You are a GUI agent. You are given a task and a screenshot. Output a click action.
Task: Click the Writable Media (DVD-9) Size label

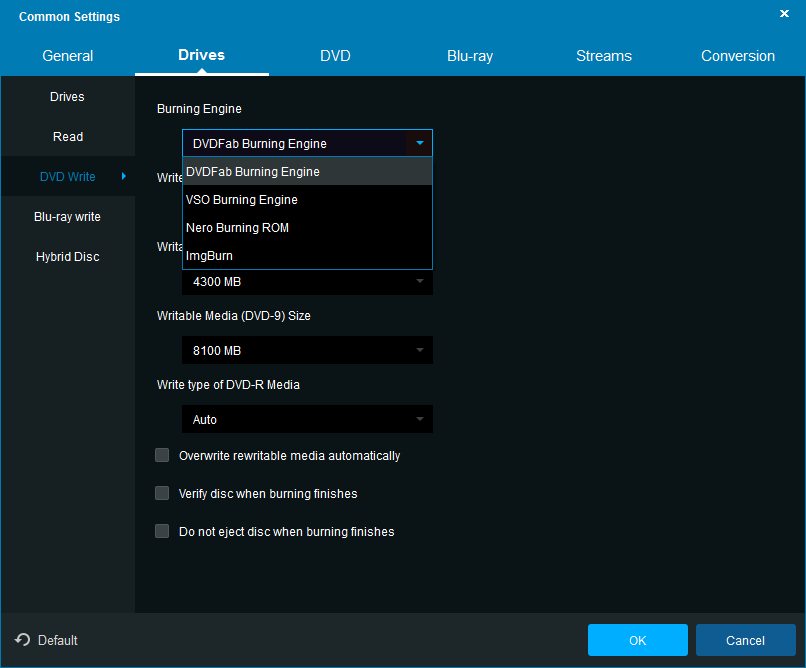(233, 316)
